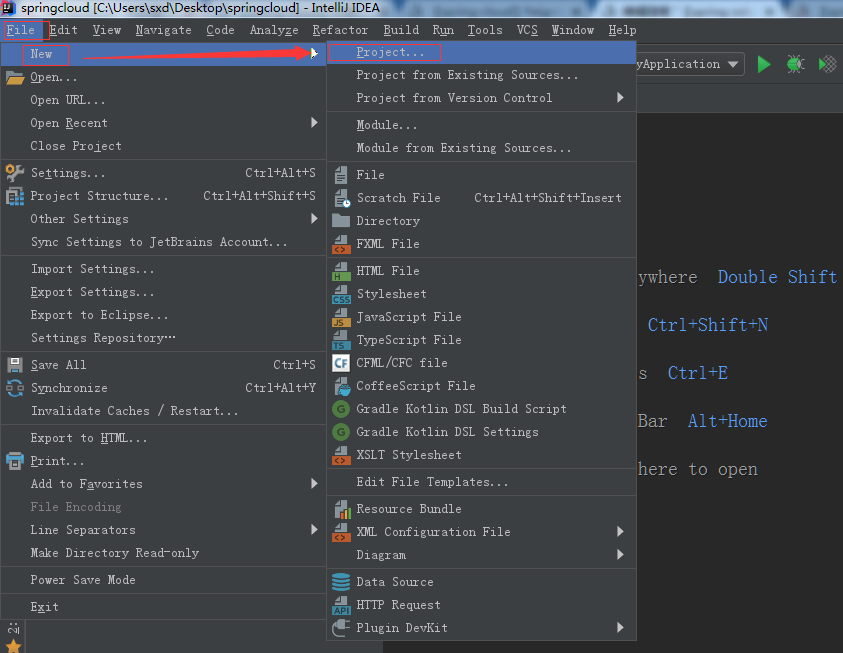Expand the Other Settings submenu arrow
This screenshot has height=653, width=843.
click(314, 218)
